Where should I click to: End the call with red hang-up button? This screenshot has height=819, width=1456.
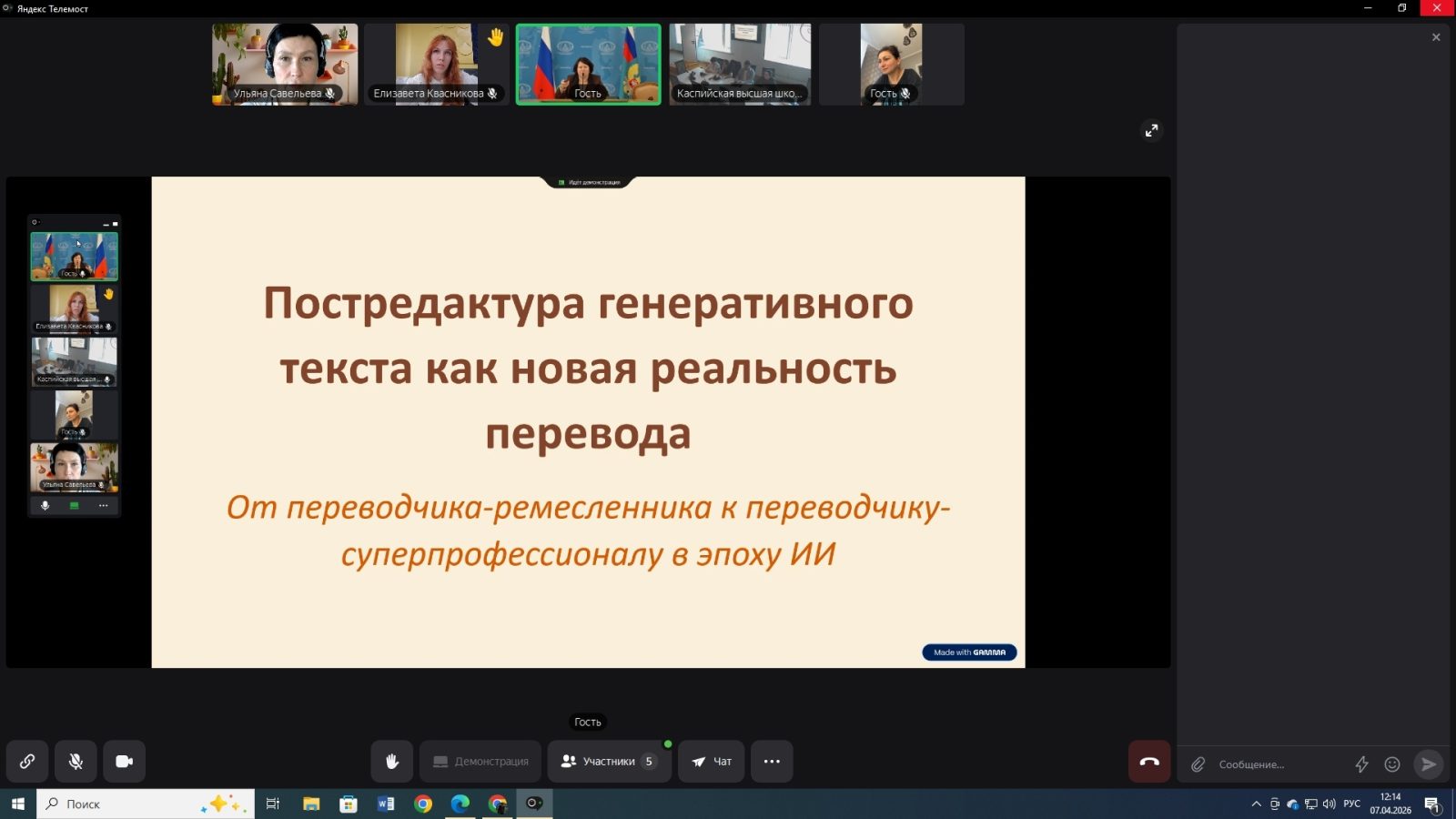(1149, 762)
